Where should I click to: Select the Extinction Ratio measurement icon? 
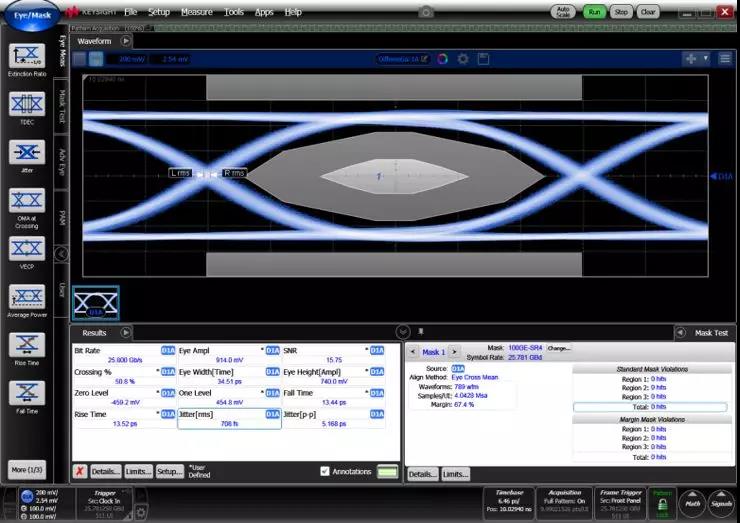[x=27, y=56]
